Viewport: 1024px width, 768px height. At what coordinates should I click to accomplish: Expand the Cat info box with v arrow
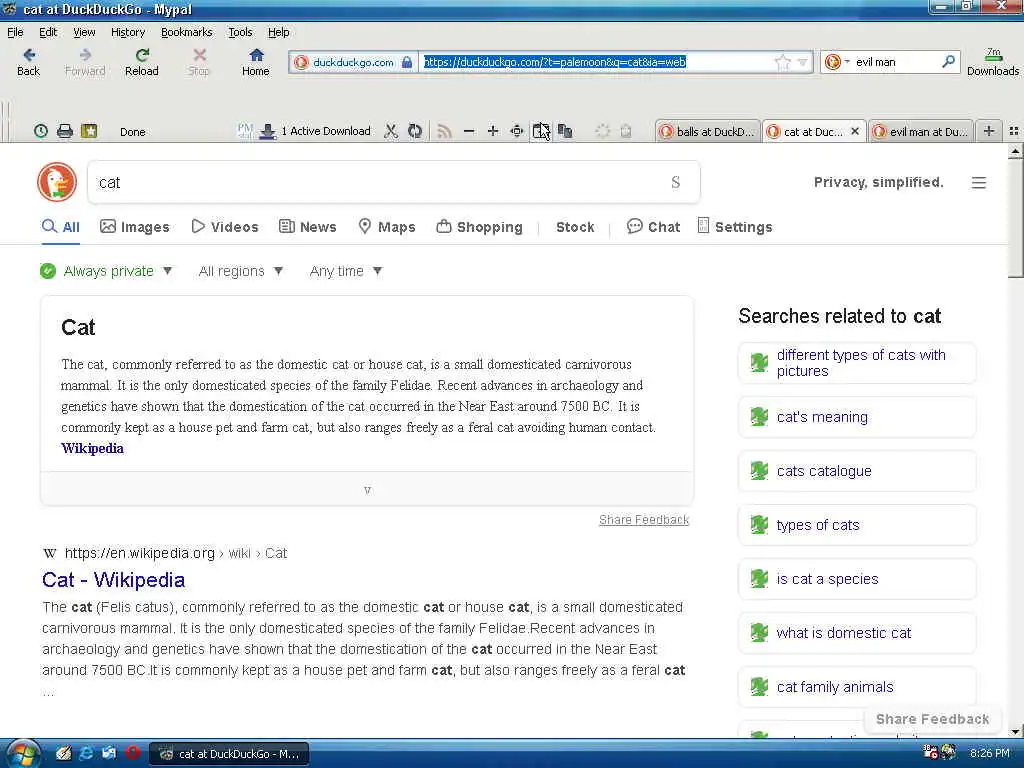tap(367, 489)
